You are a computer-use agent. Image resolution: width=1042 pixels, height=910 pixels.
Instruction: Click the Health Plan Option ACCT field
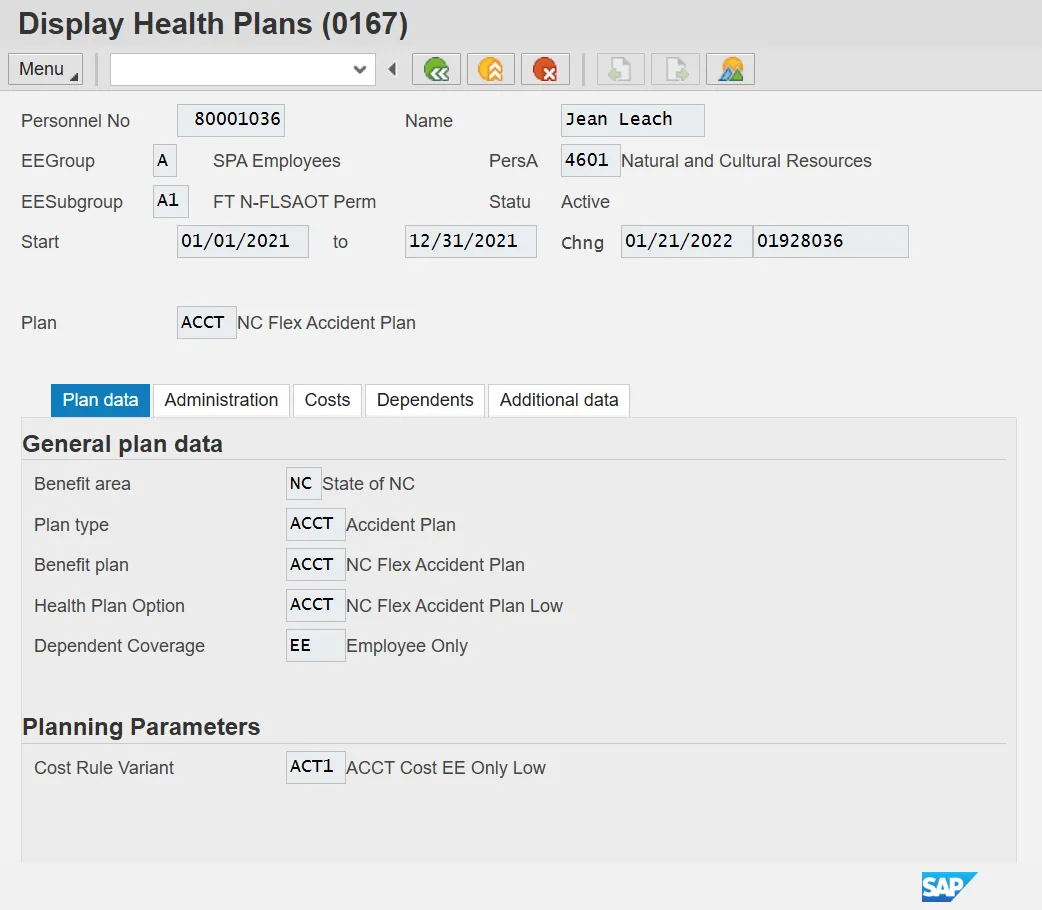point(316,605)
